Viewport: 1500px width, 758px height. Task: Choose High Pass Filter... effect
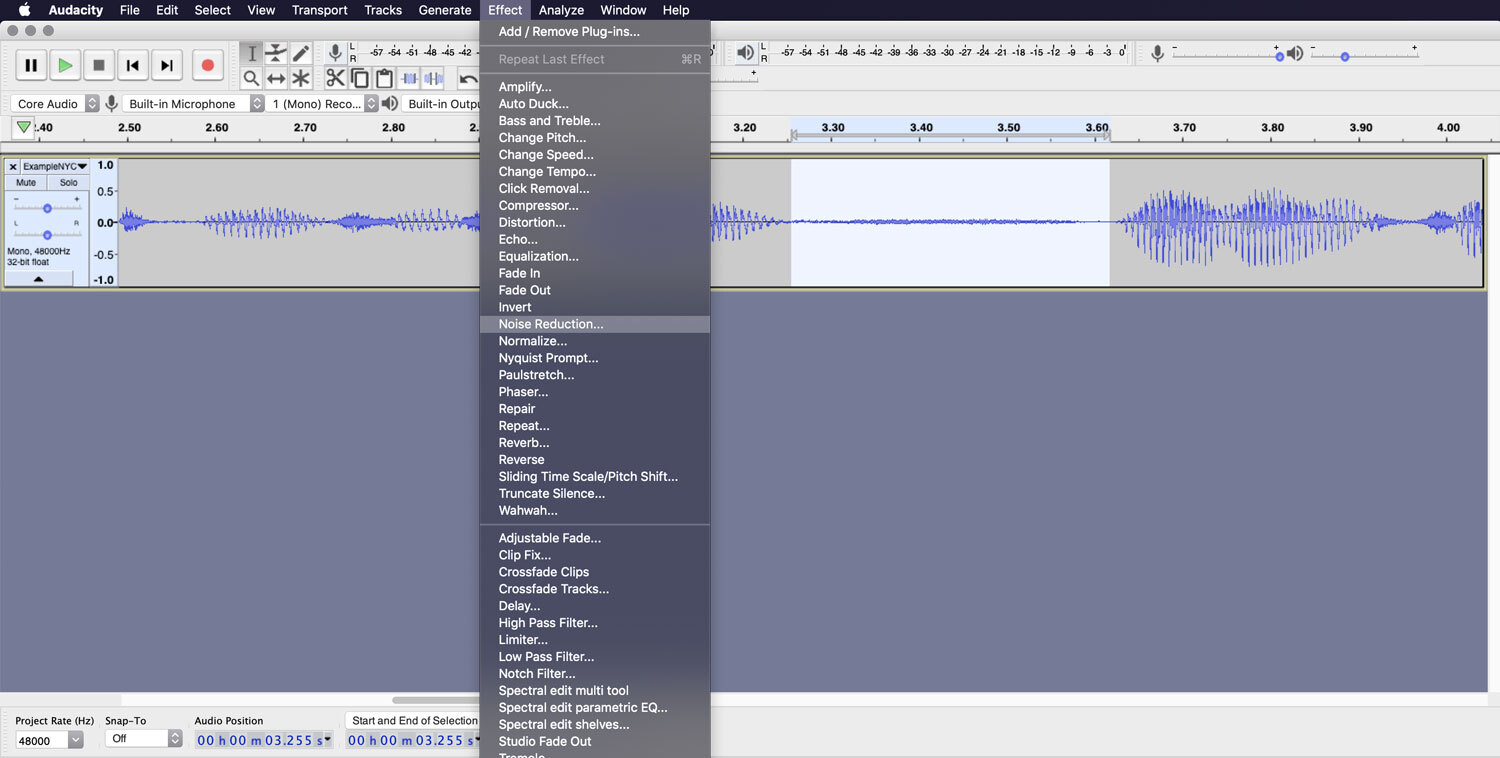[595, 622]
